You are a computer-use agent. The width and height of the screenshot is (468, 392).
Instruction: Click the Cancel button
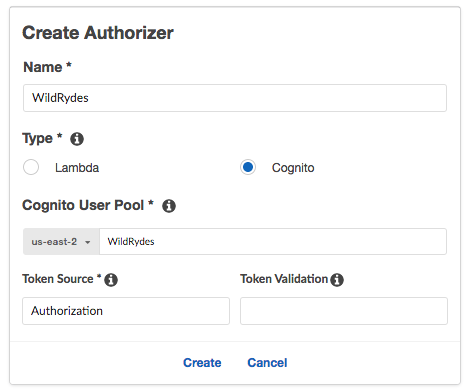[x=267, y=363]
